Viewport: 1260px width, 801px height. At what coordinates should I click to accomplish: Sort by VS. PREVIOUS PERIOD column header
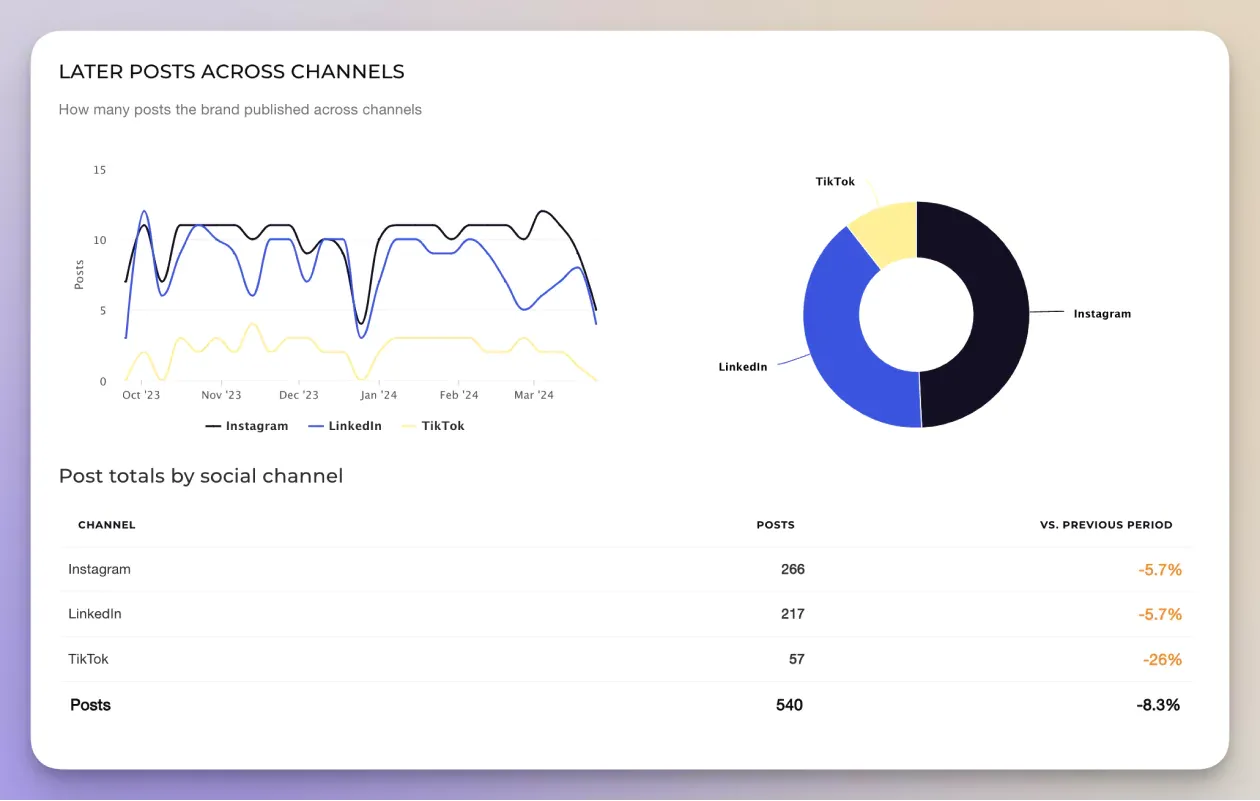(1106, 525)
